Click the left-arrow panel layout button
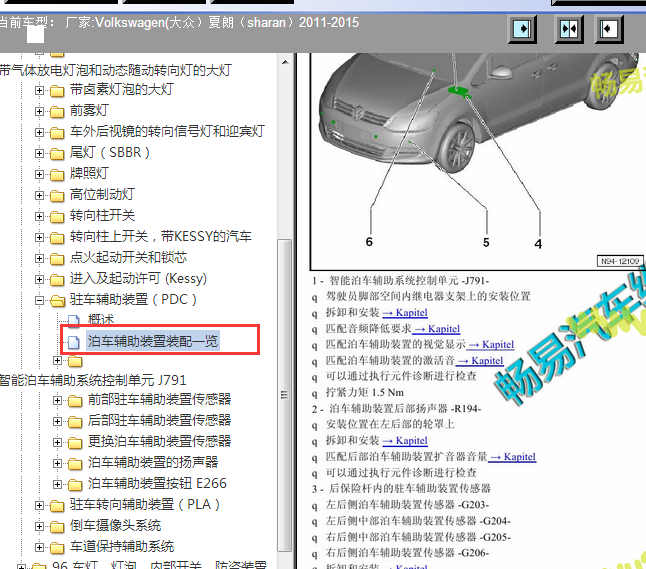Viewport: 646px width, 569px height. 609,29
